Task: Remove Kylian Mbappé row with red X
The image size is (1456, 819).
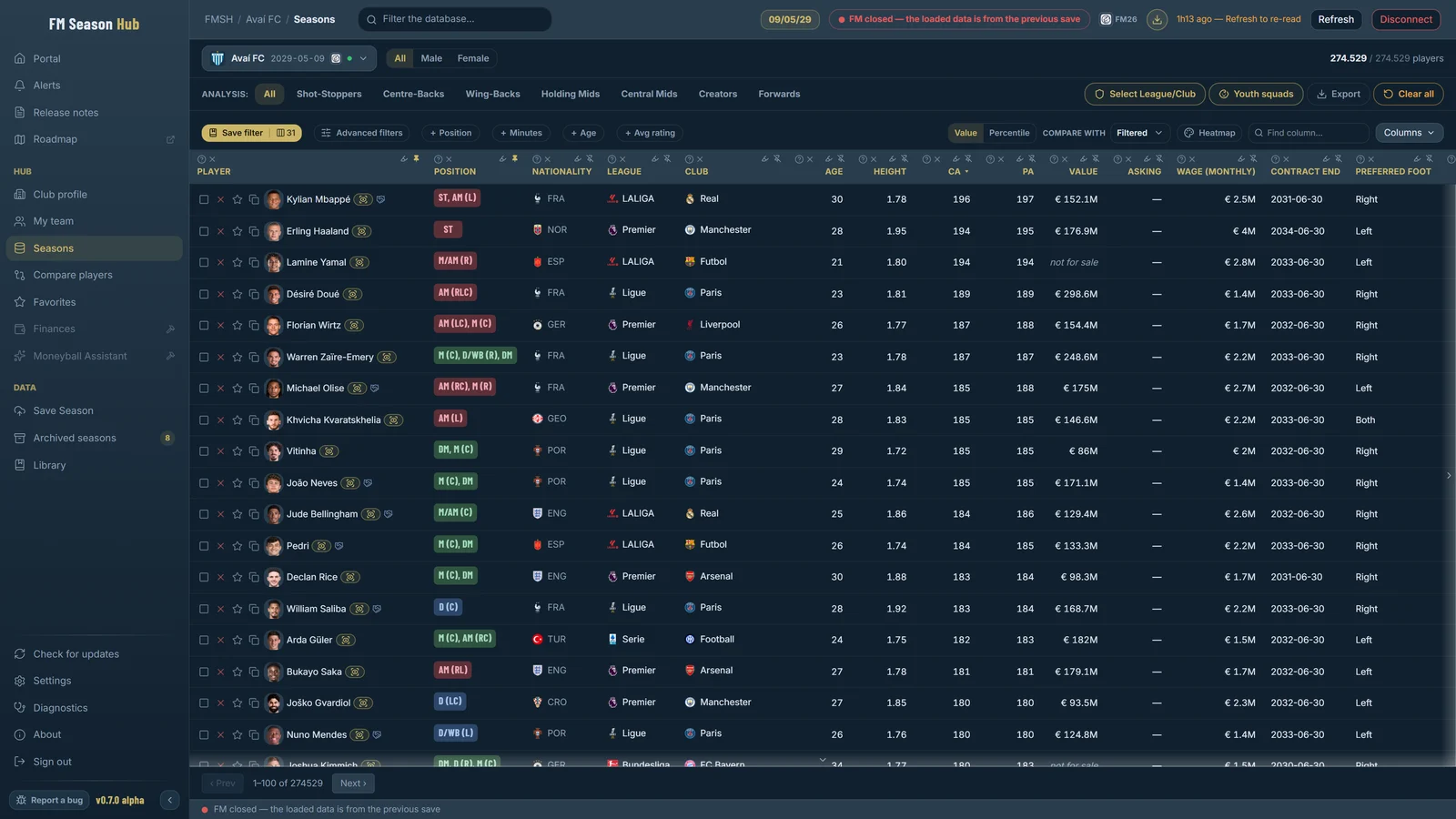Action: [220, 199]
